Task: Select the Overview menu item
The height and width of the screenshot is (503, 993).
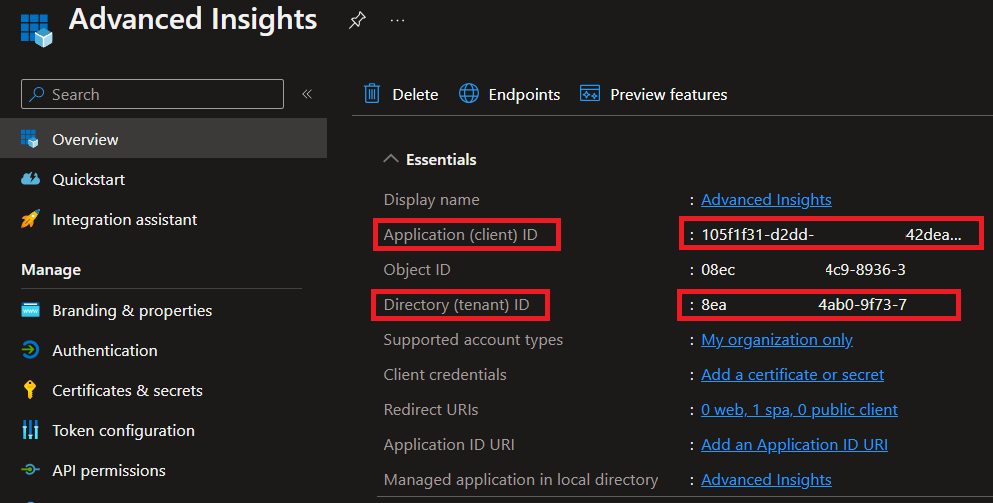Action: [85, 140]
